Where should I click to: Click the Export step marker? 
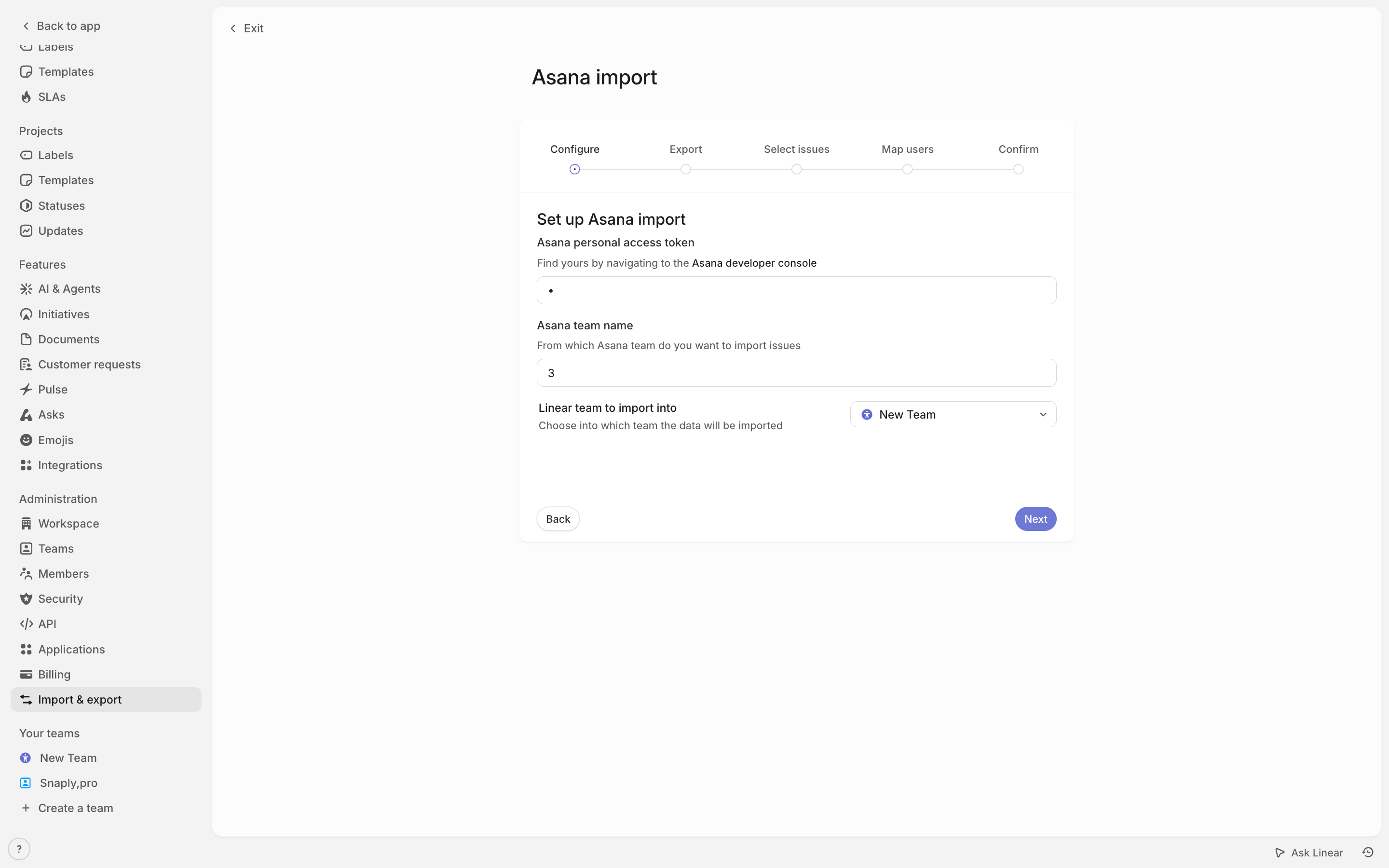click(x=685, y=169)
